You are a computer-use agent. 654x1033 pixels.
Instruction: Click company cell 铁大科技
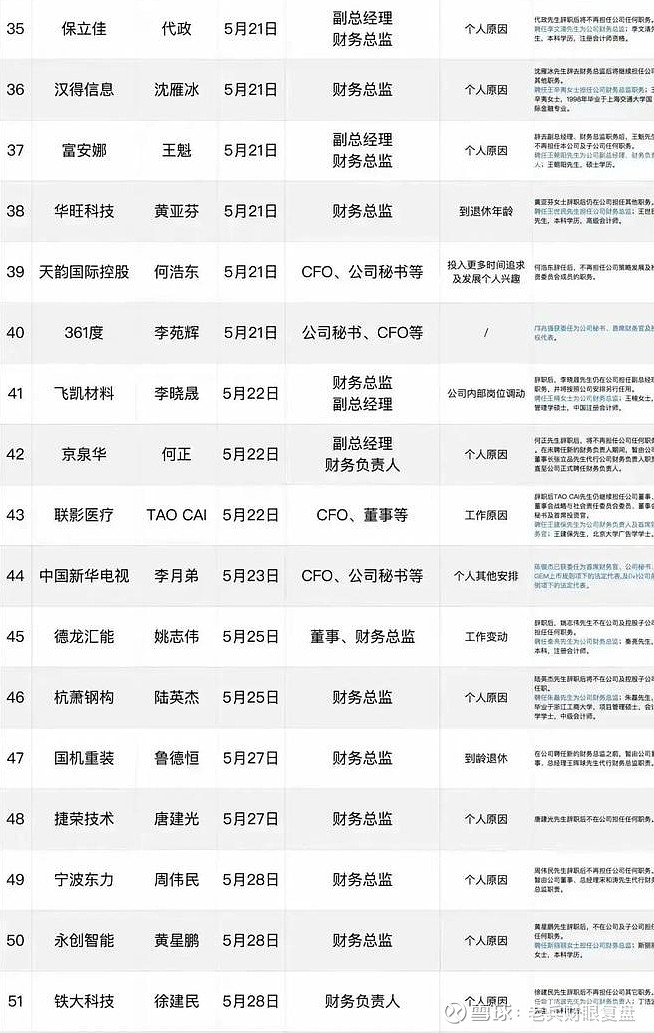coord(84,1001)
